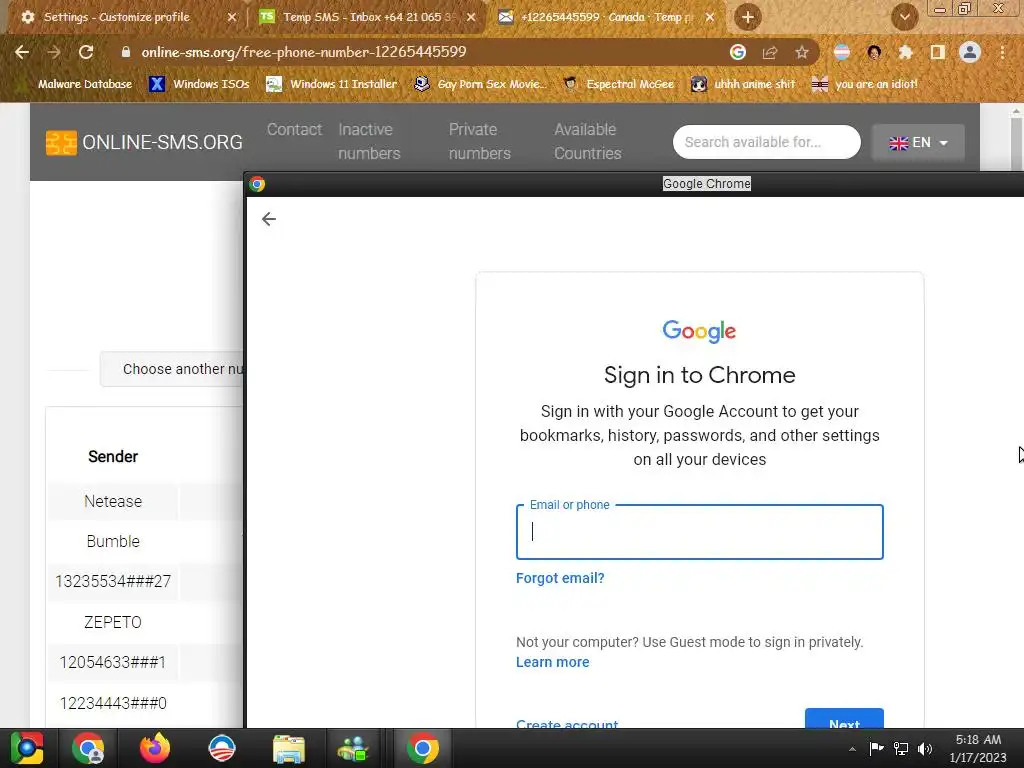
Task: Show hidden system tray icons
Action: pos(852,749)
